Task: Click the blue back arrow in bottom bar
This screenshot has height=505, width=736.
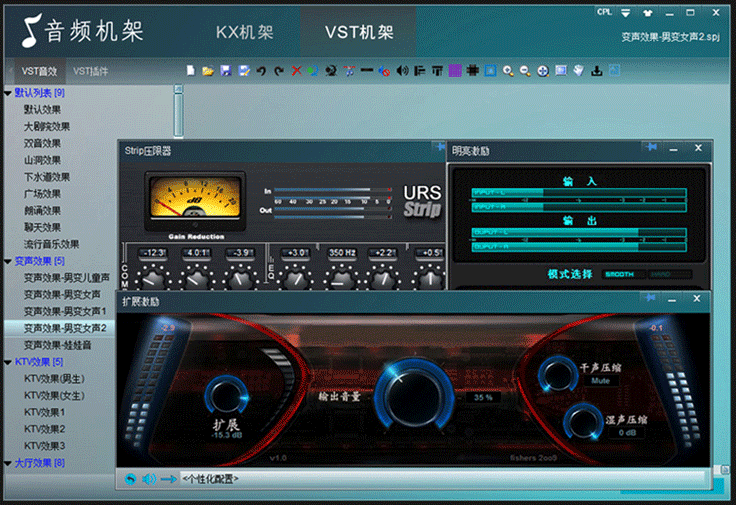Action: (x=130, y=479)
